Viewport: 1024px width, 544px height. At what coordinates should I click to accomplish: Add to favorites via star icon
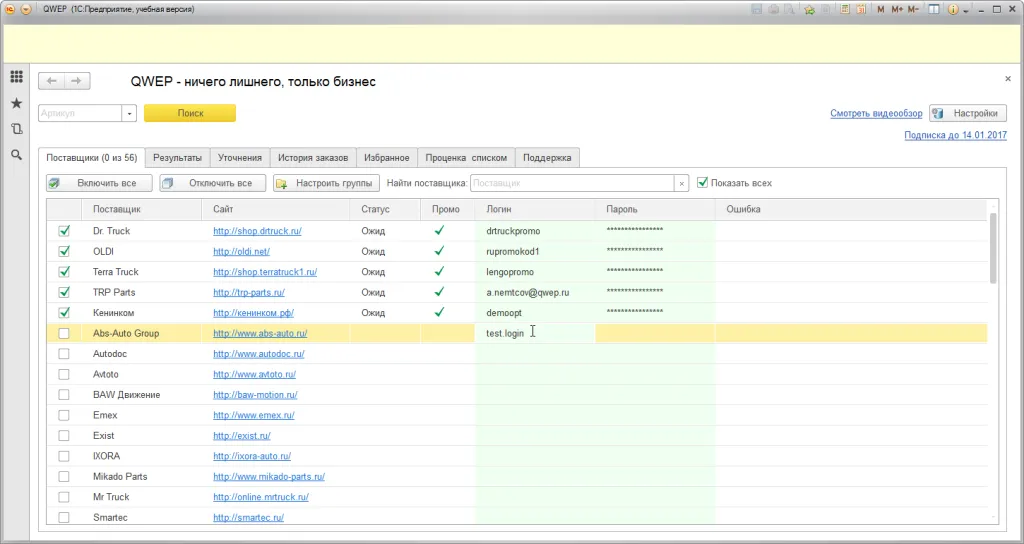[810, 9]
